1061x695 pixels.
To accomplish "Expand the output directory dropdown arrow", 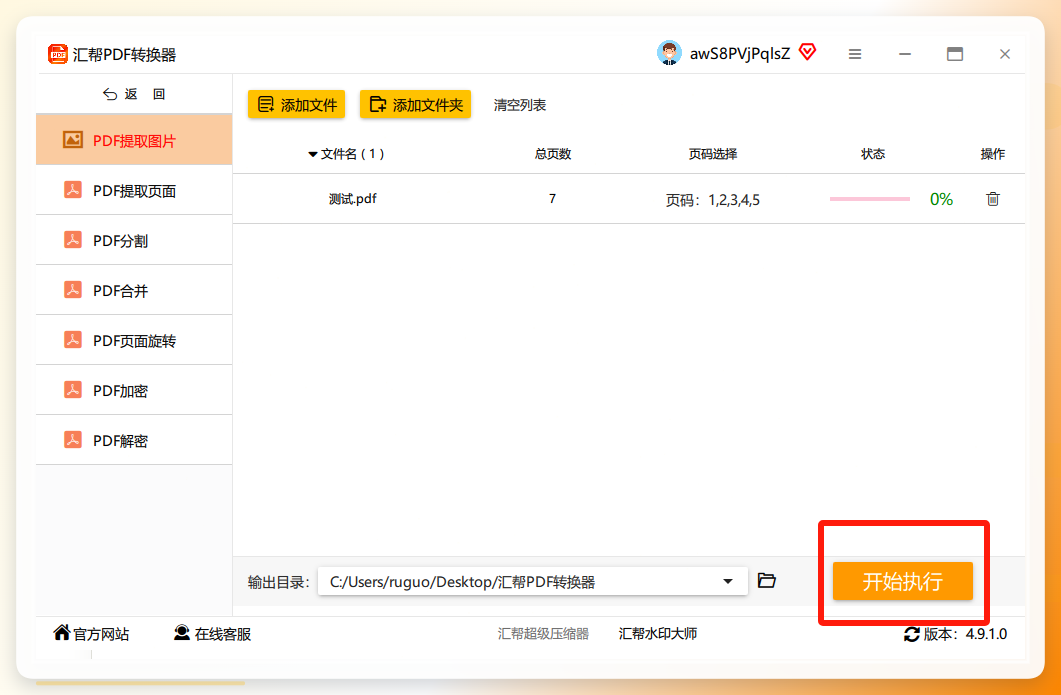I will pos(728,581).
